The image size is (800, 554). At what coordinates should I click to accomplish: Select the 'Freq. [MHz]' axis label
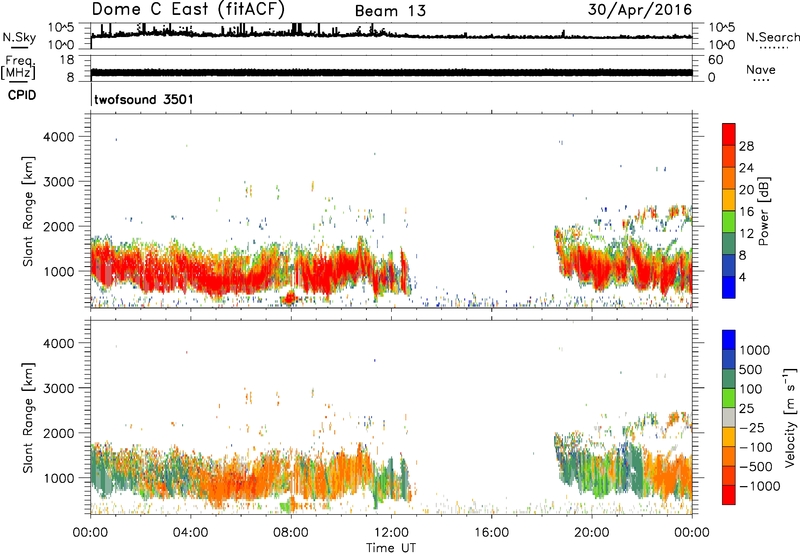(18, 68)
